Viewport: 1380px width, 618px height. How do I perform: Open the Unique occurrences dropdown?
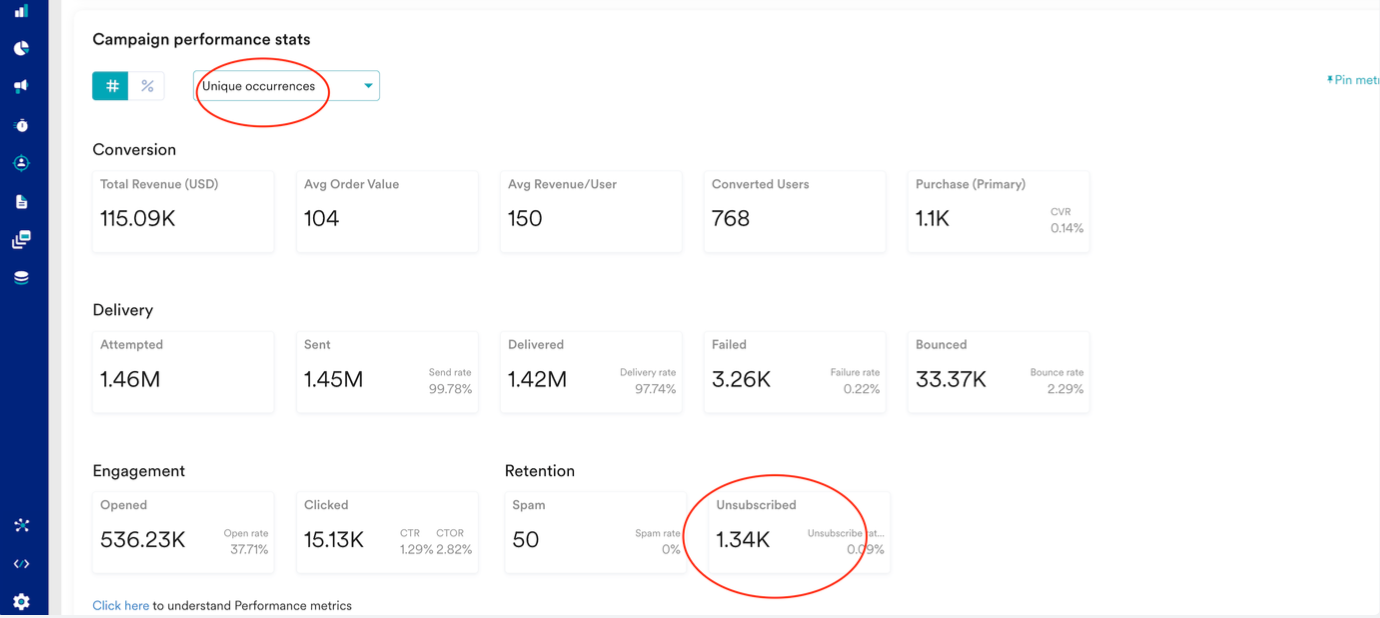[280, 86]
